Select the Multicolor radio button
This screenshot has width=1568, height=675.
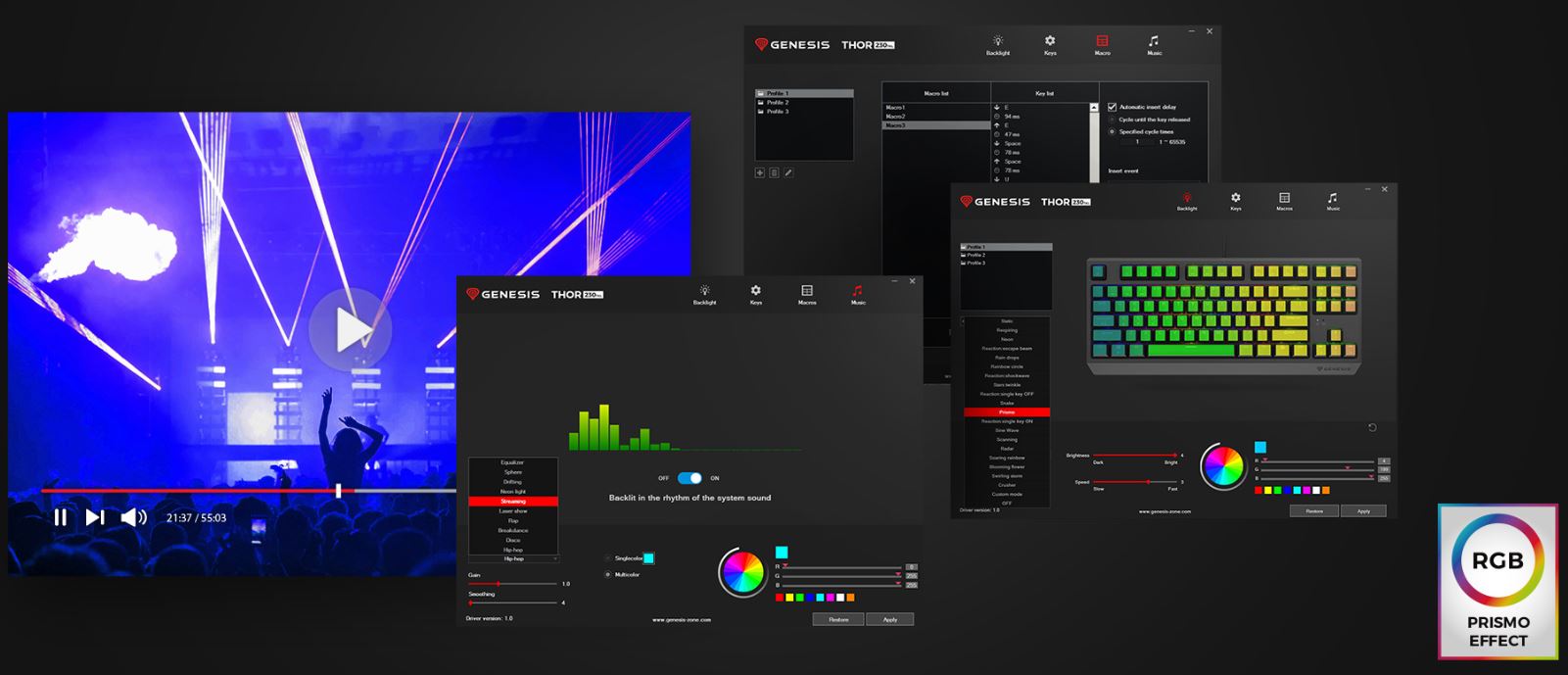608,574
